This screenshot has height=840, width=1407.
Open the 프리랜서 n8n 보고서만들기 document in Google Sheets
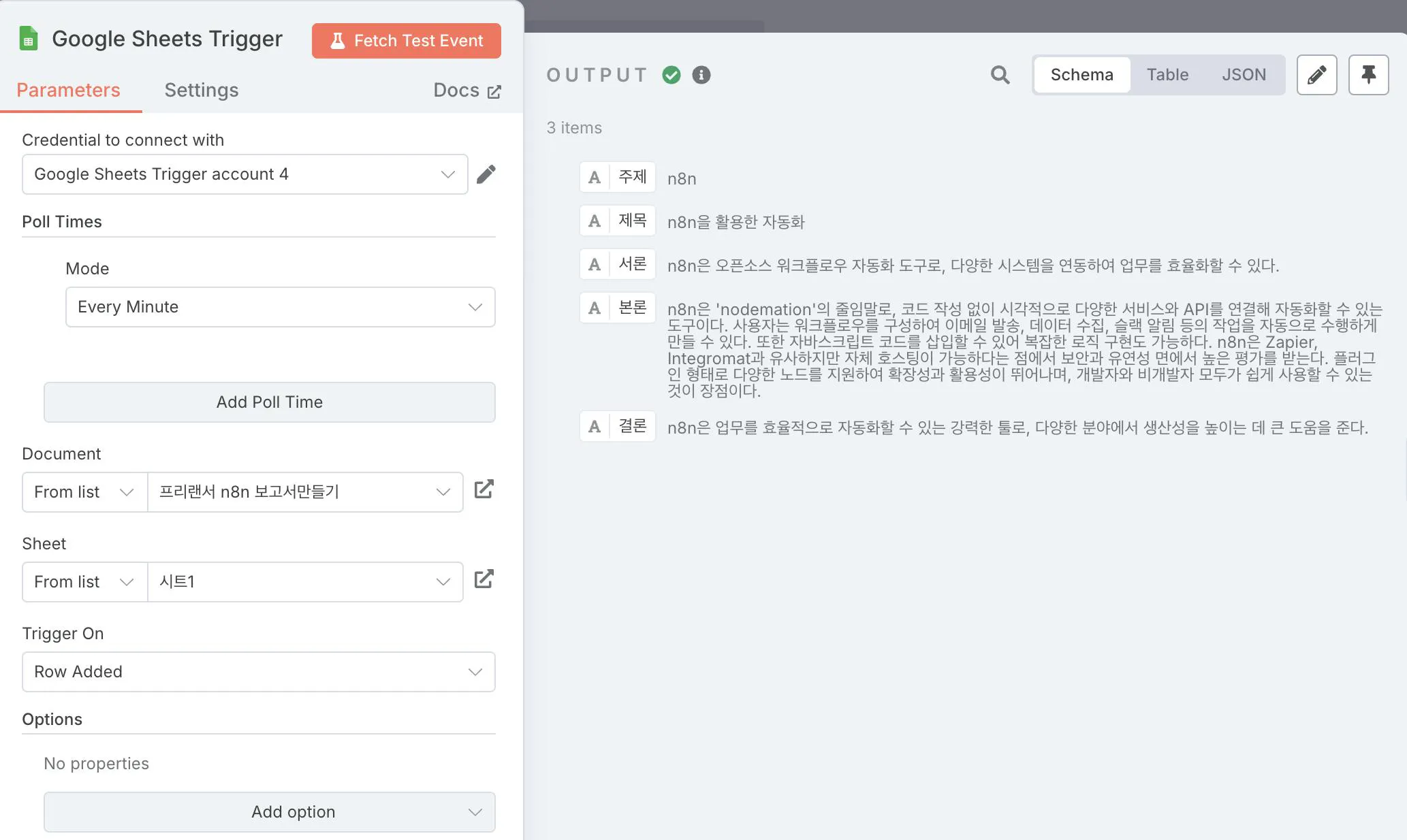(484, 489)
